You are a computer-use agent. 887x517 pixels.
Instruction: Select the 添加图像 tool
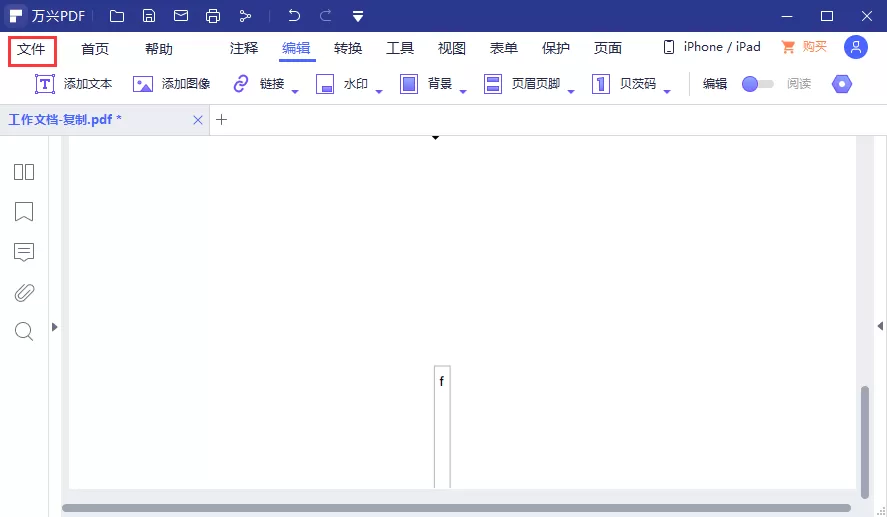point(171,84)
